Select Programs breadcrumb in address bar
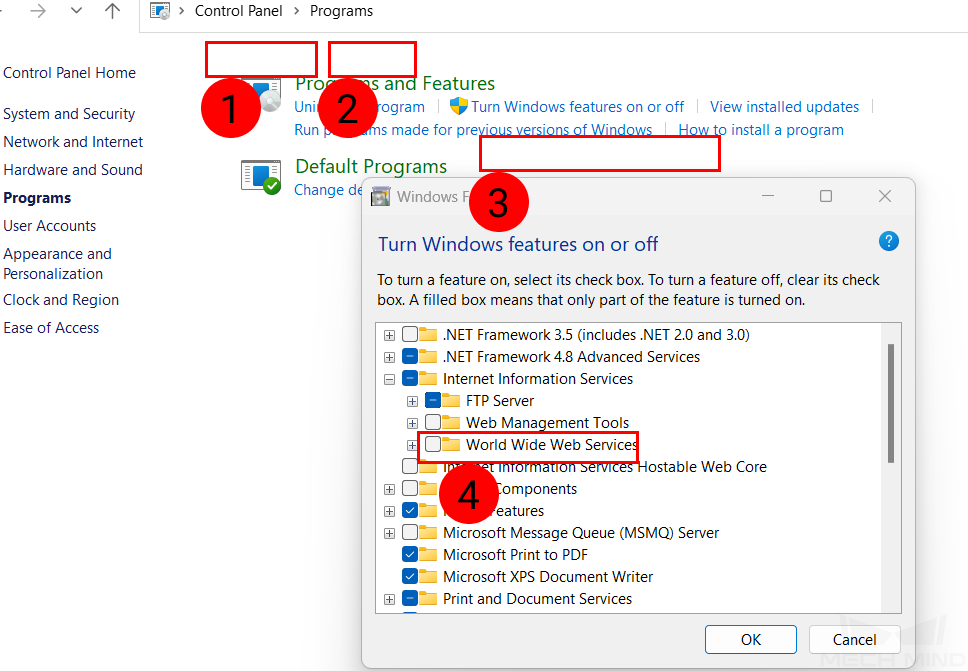 341,11
